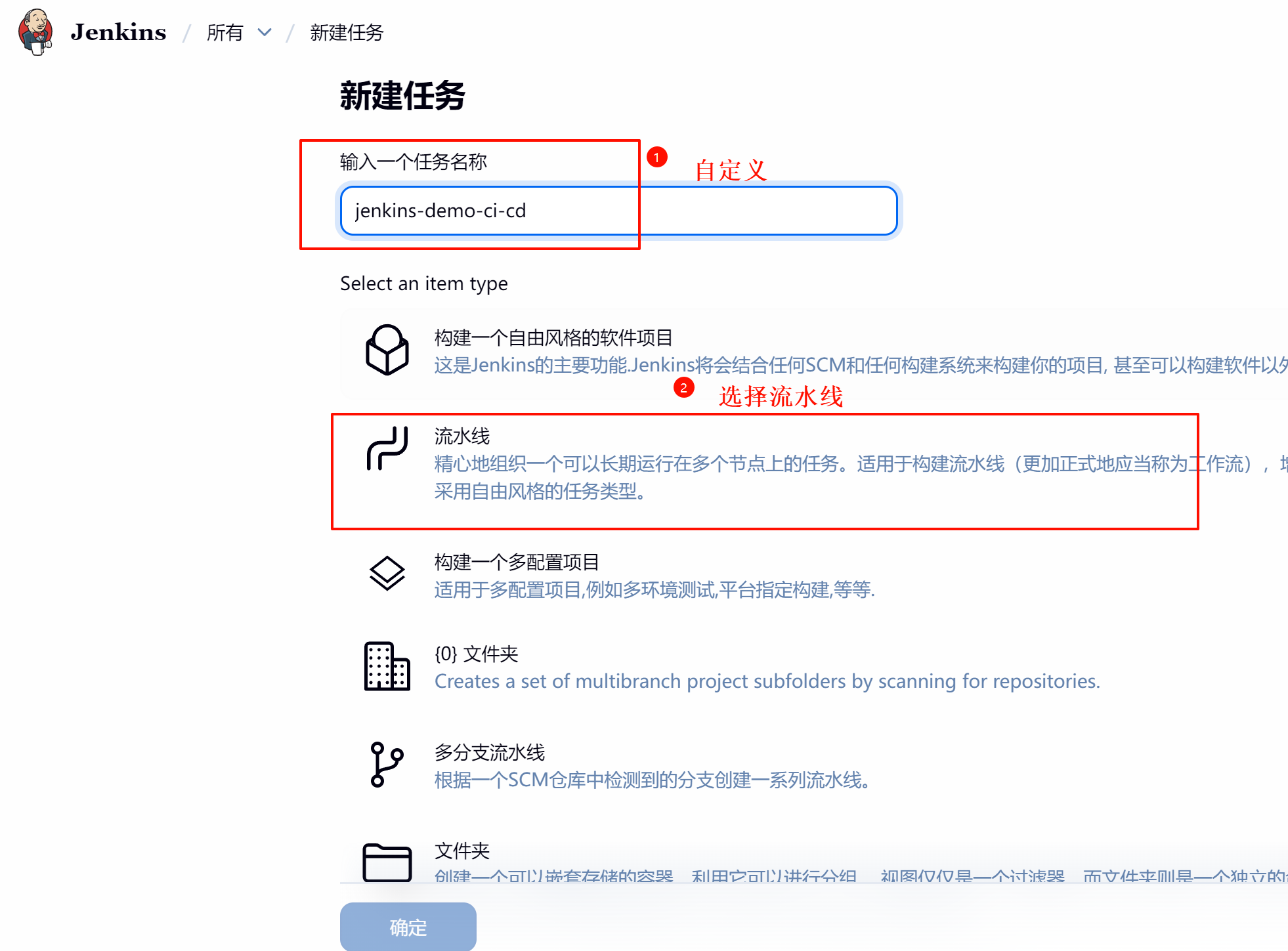Open the 所有 breadcrumb link
The width and height of the screenshot is (1288, 951).
[x=225, y=32]
